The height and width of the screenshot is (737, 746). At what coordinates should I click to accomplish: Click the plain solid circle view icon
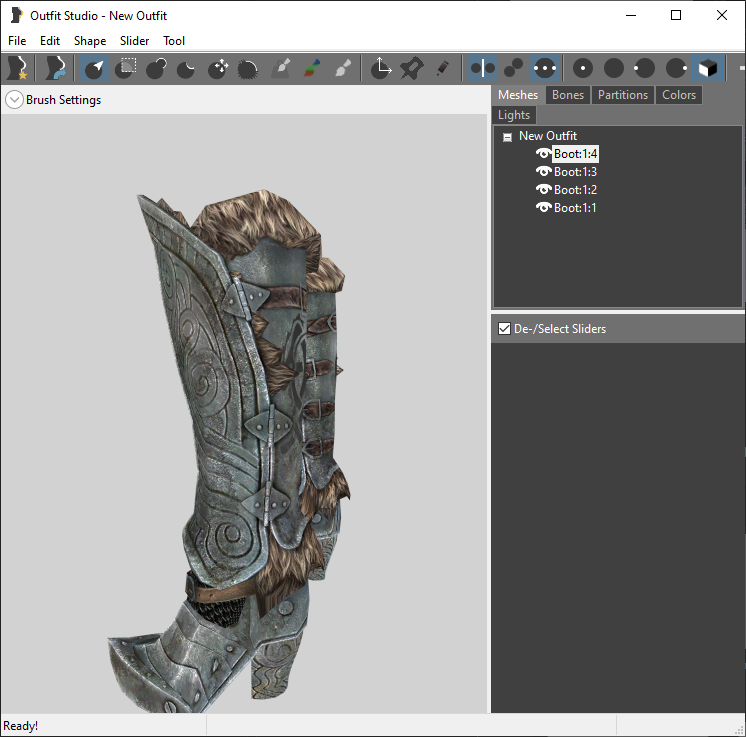click(614, 68)
